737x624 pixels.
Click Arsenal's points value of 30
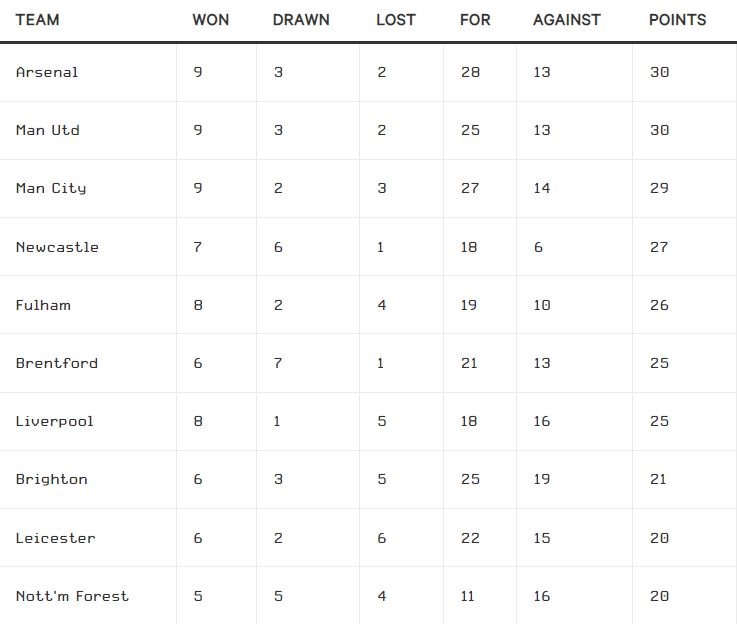tap(659, 72)
